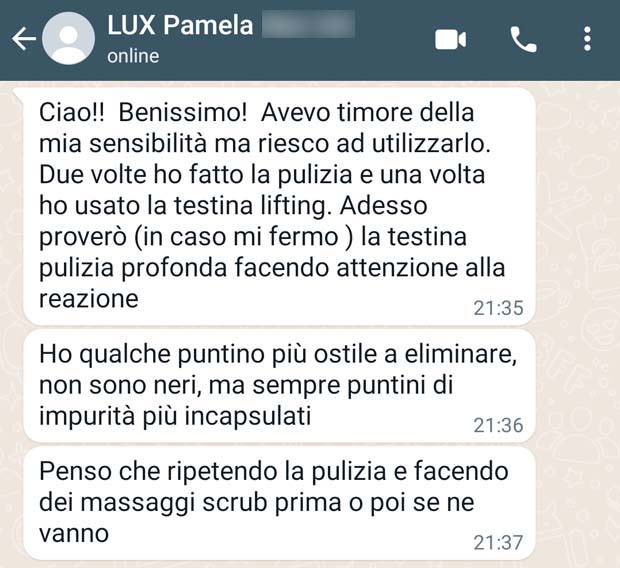Tap the 21:35 timestamp on first message
620x568 pixels.
tap(498, 308)
